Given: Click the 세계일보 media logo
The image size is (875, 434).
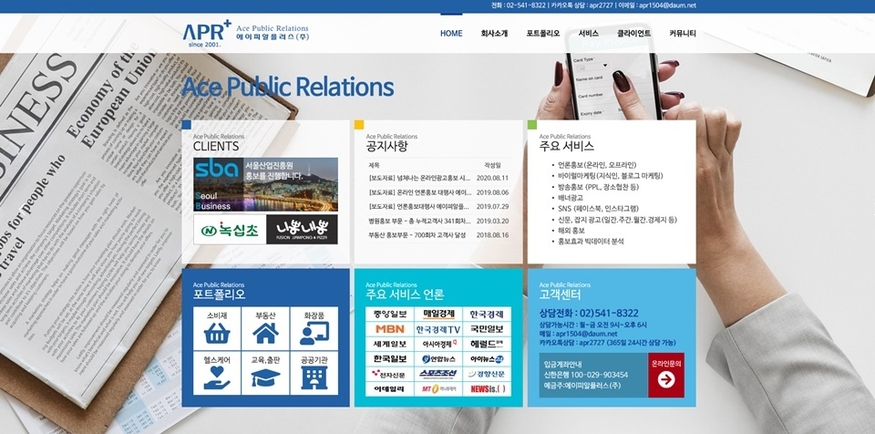Looking at the screenshot, I should [390, 344].
